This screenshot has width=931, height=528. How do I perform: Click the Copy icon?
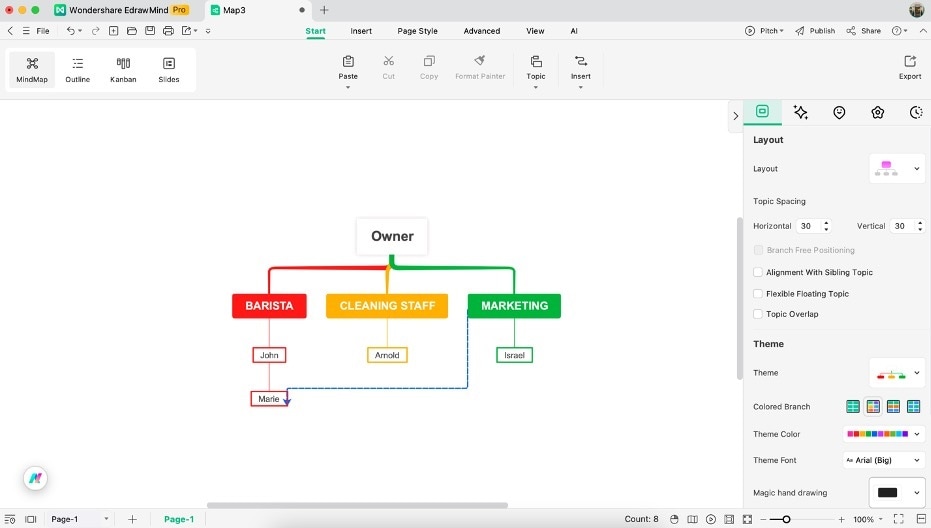click(x=429, y=61)
